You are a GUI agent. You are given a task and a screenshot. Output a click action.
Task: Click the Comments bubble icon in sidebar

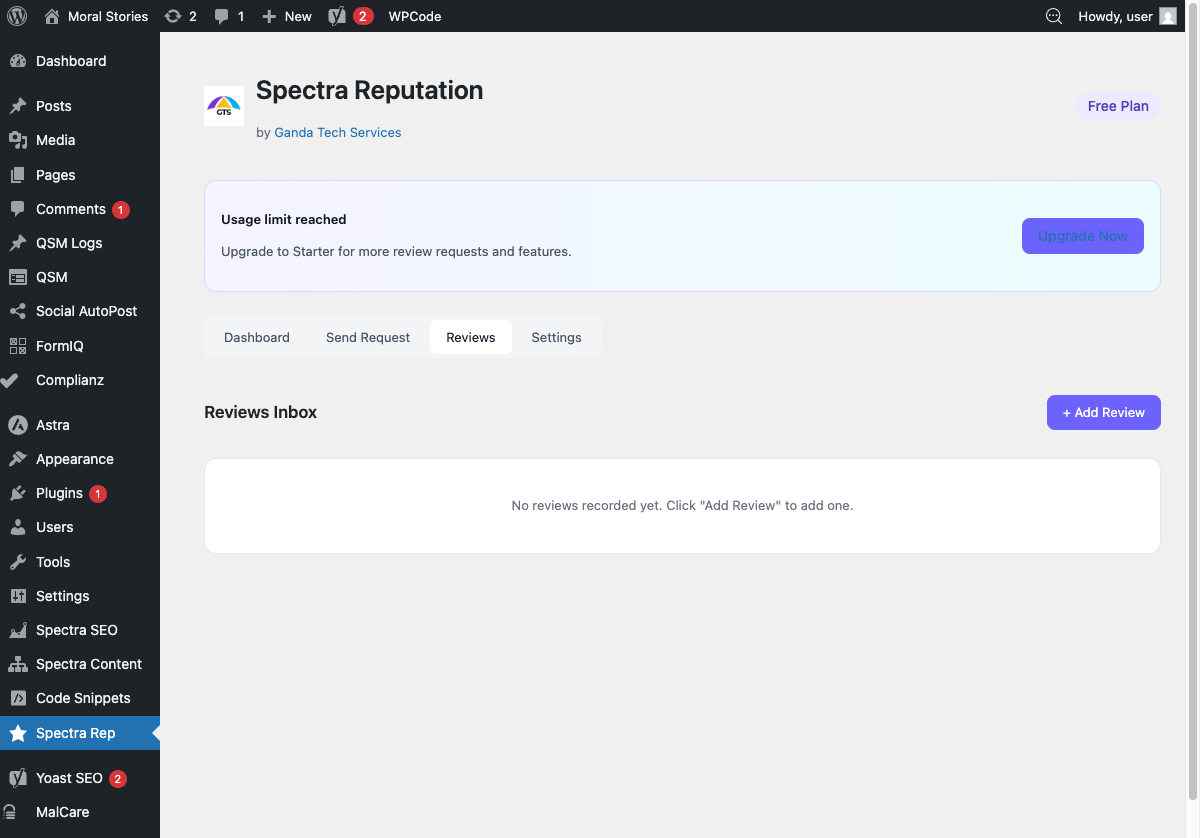(x=18, y=209)
